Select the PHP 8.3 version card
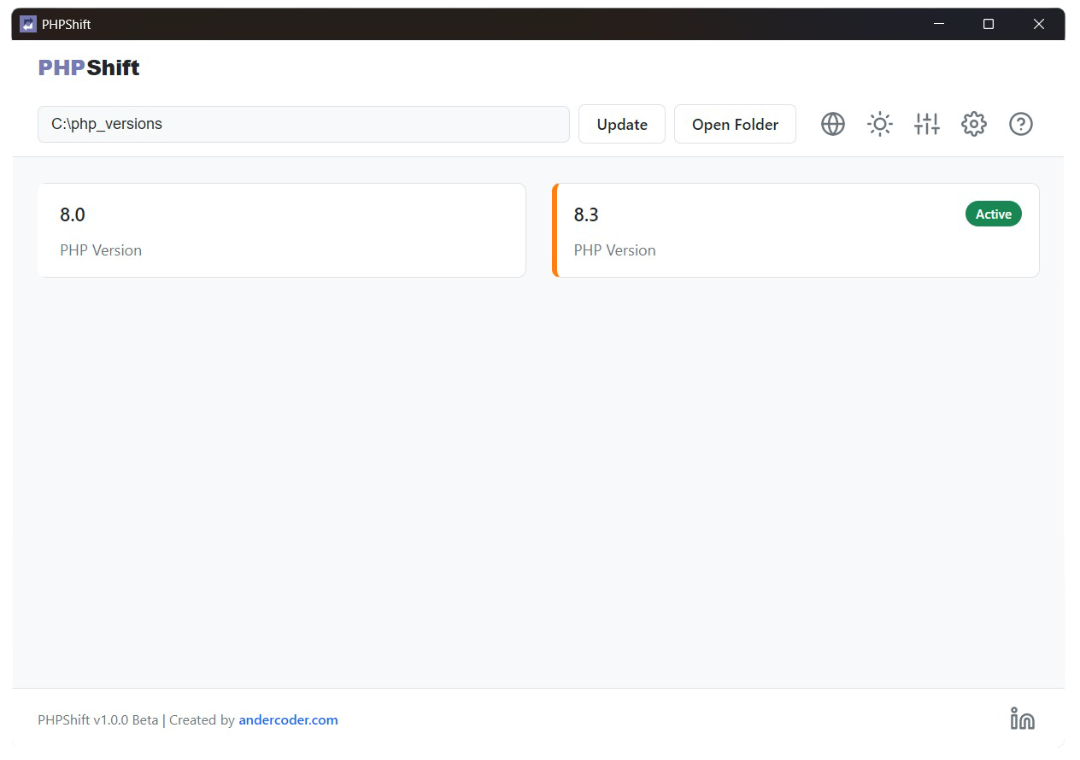The width and height of the screenshot is (1080, 760). pos(796,230)
